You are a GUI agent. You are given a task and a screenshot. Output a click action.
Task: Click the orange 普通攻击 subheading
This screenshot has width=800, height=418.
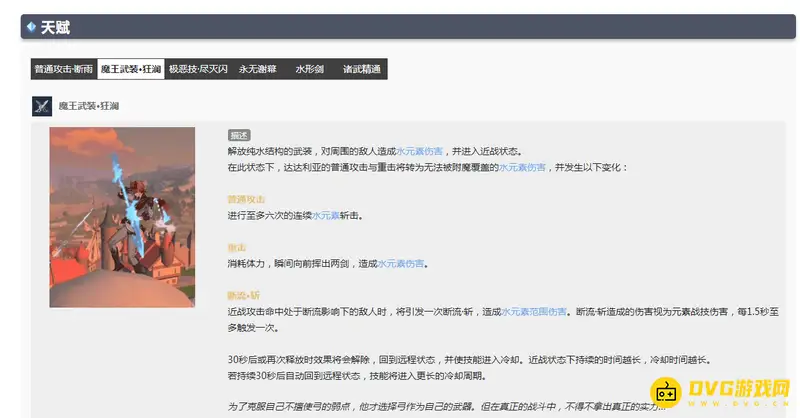pyautogui.click(x=246, y=199)
